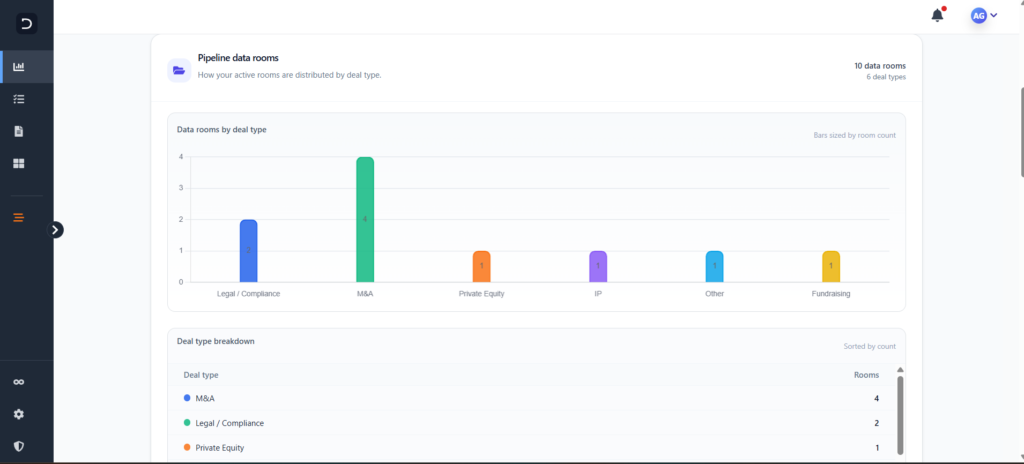1024x464 pixels.
Task: Click the Pipeline data rooms folder icon
Action: [179, 70]
